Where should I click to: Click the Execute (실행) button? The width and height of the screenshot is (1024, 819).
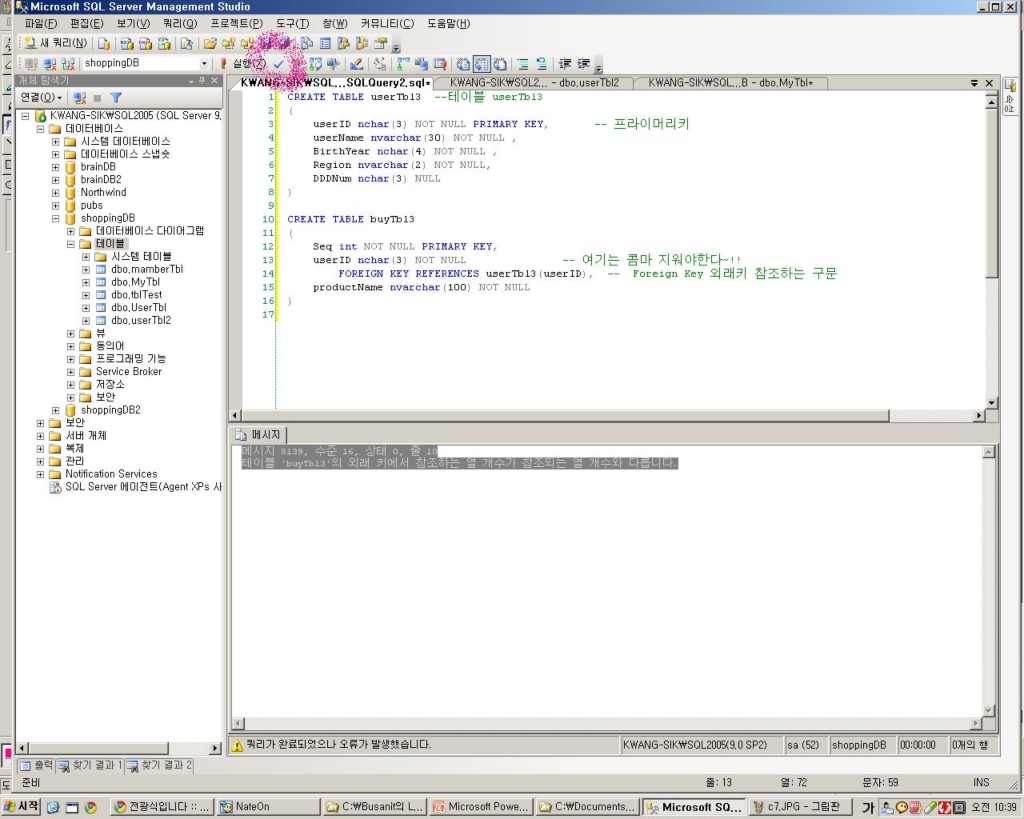[x=243, y=63]
